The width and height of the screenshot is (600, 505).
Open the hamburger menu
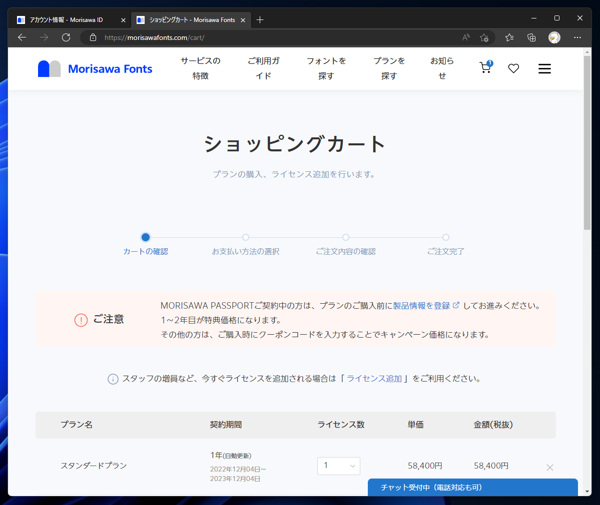point(545,68)
